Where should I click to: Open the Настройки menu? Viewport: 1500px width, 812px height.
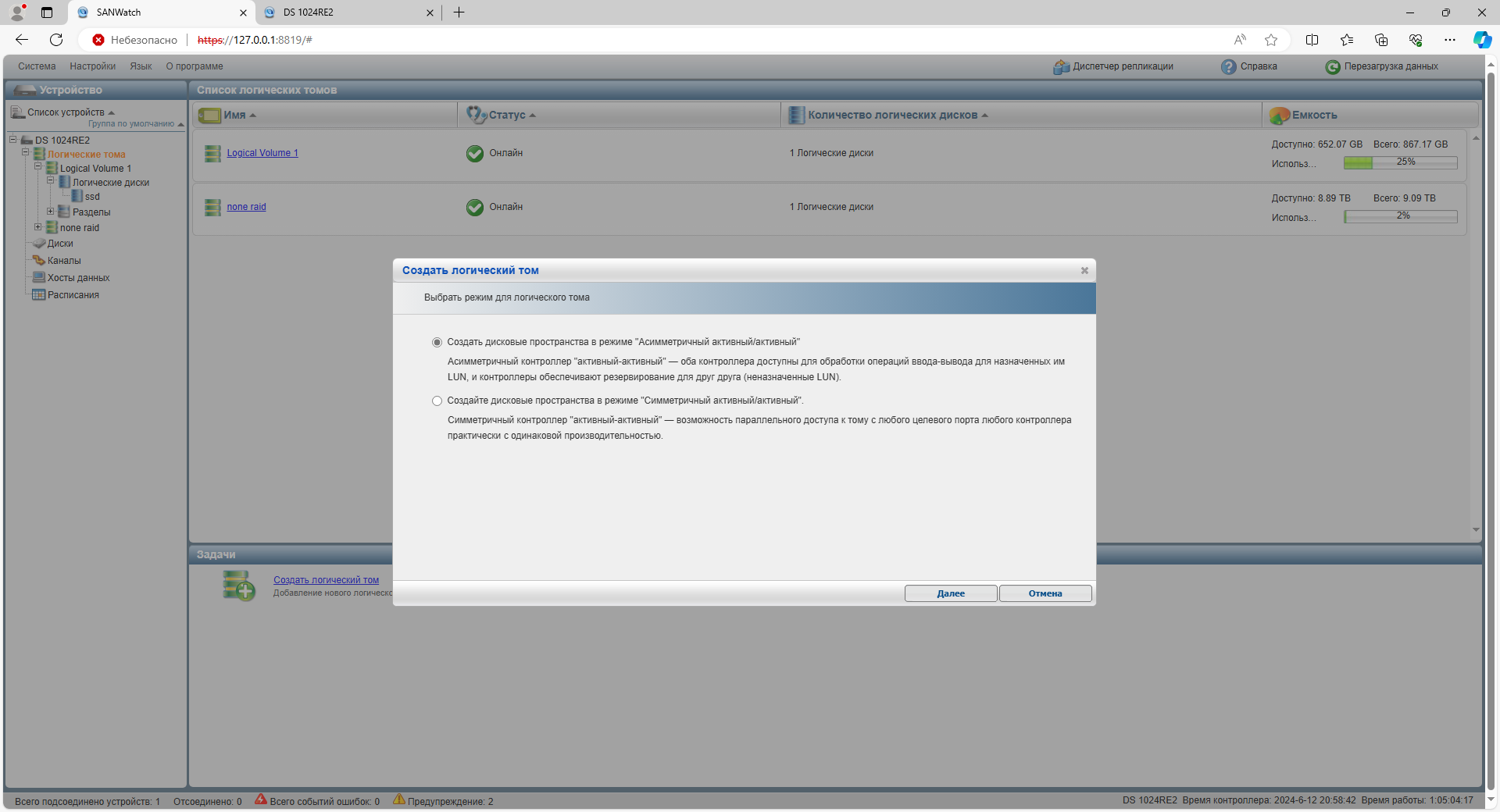pyautogui.click(x=92, y=66)
